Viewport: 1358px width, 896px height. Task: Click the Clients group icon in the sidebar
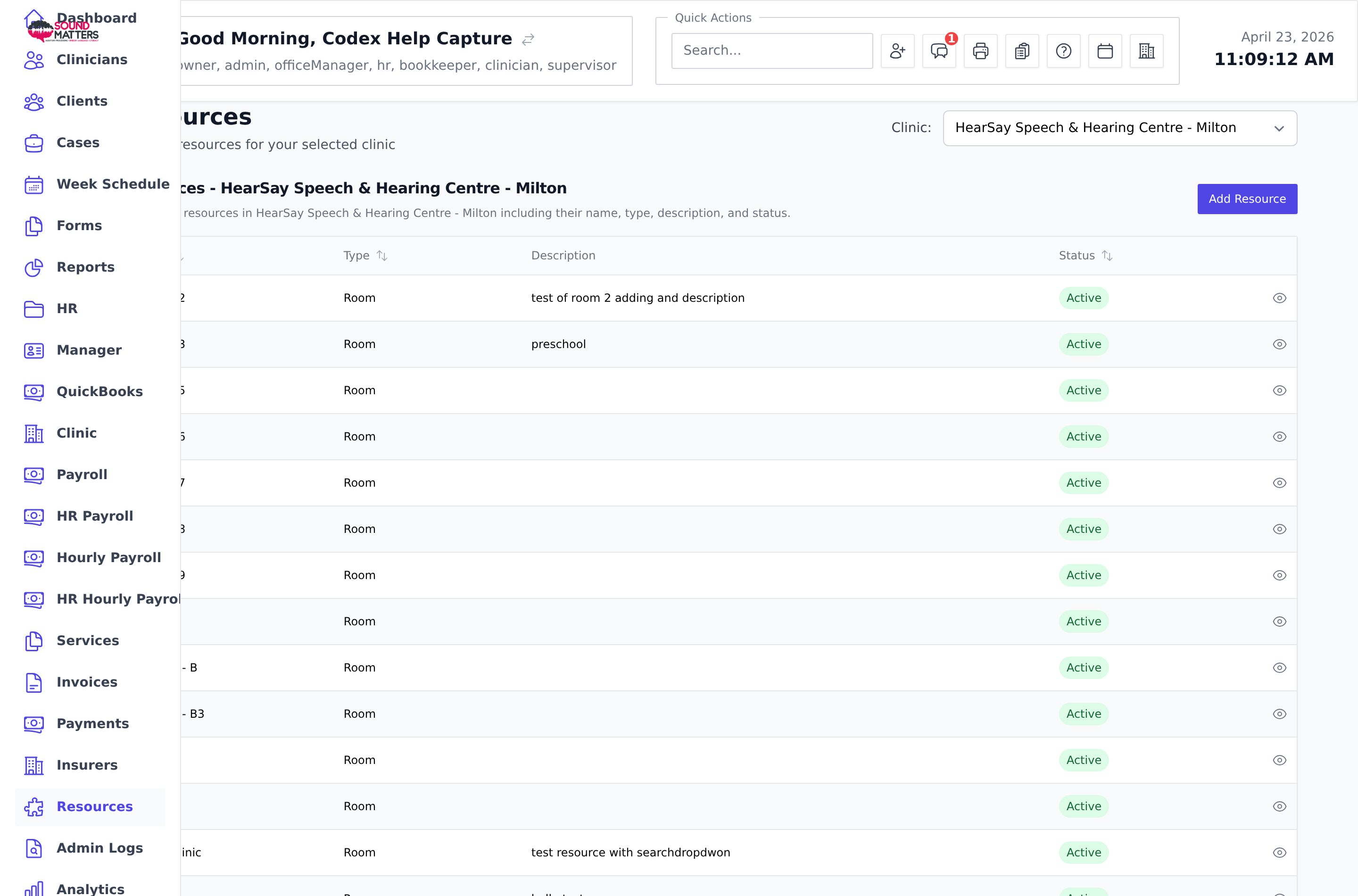pos(33,102)
